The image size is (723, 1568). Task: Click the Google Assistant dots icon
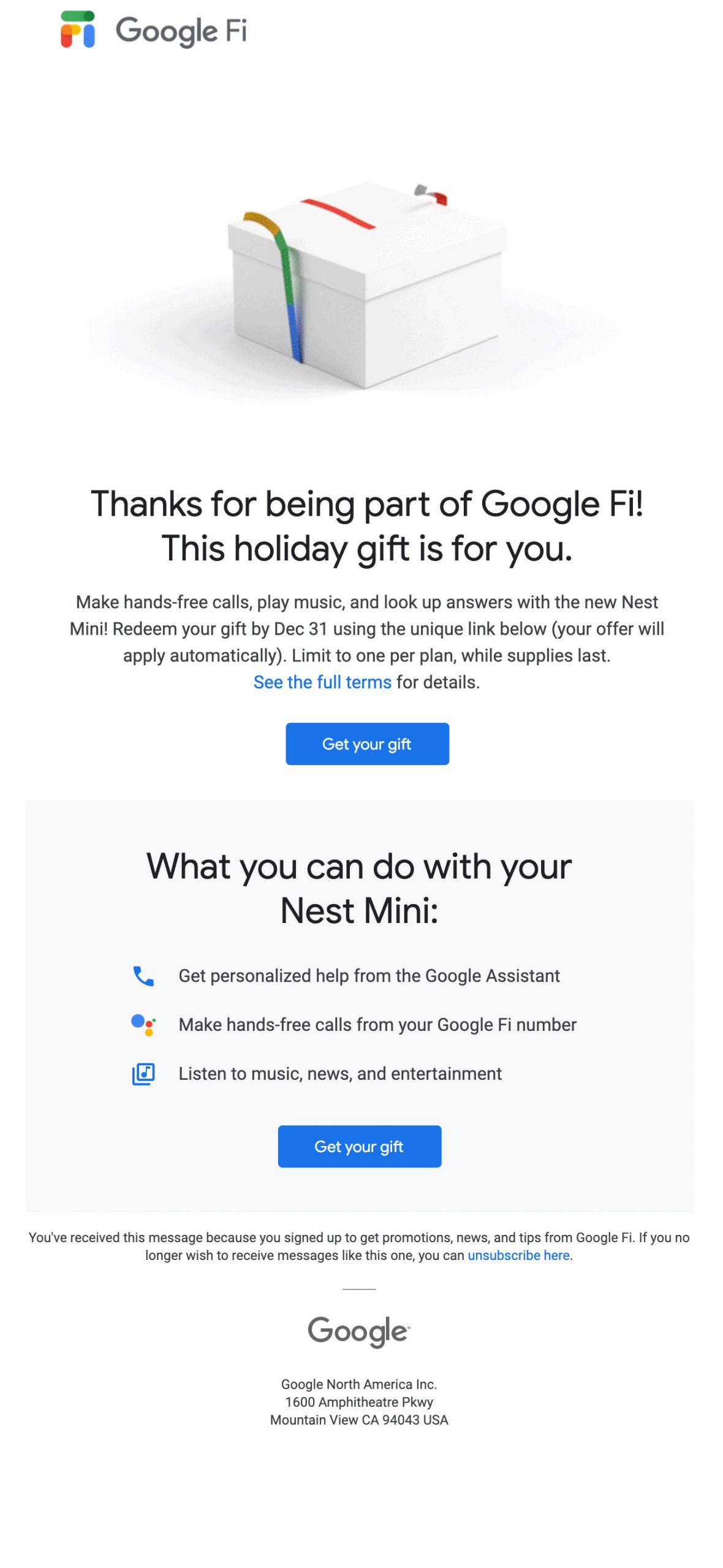[x=143, y=1025]
